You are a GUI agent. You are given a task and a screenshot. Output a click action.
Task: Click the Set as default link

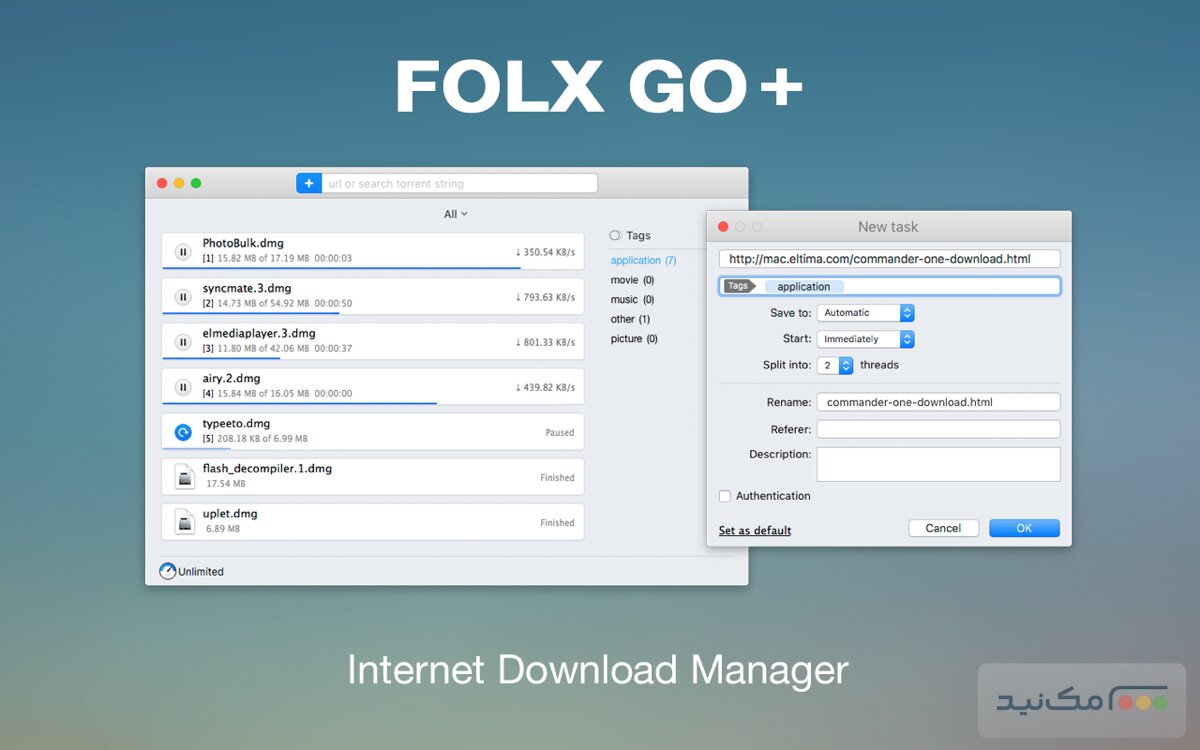(754, 530)
